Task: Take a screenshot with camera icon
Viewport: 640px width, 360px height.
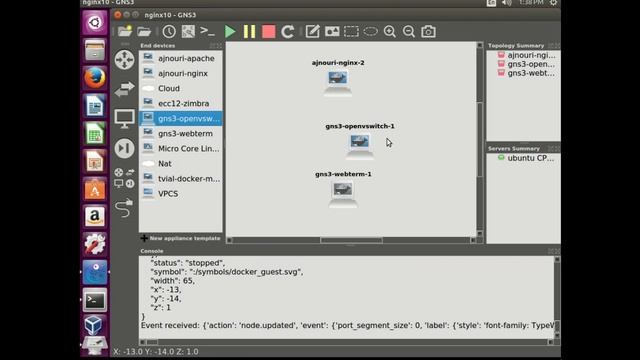Action: point(428,31)
